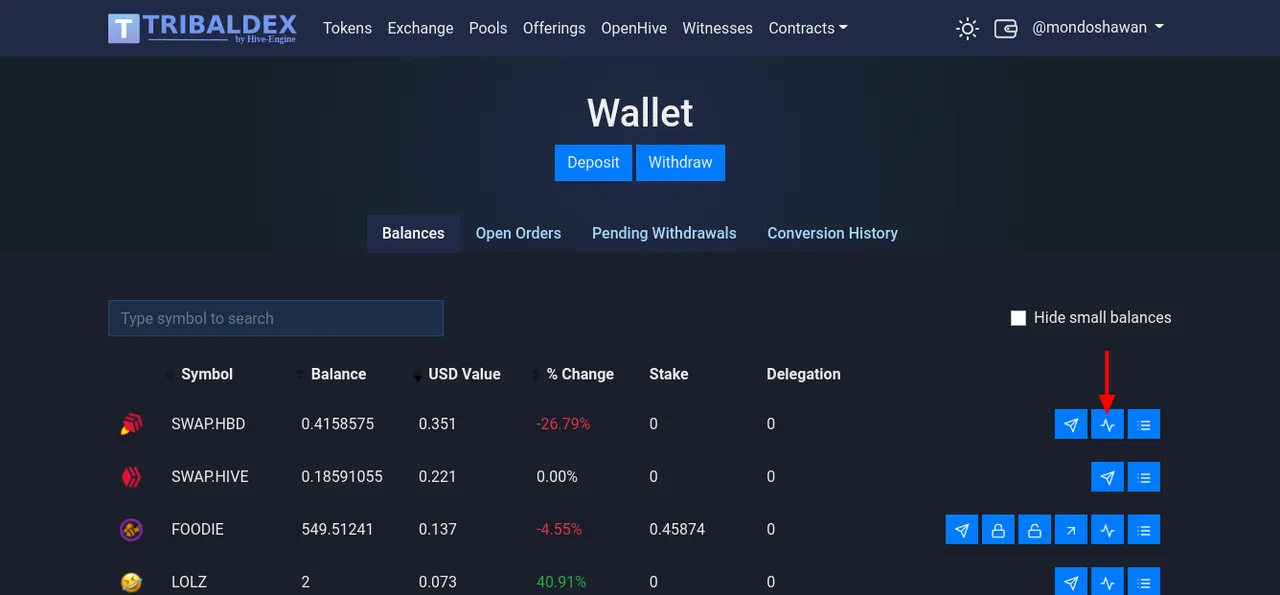
Task: Click the LOLZ symbol name
Action: pos(189,582)
